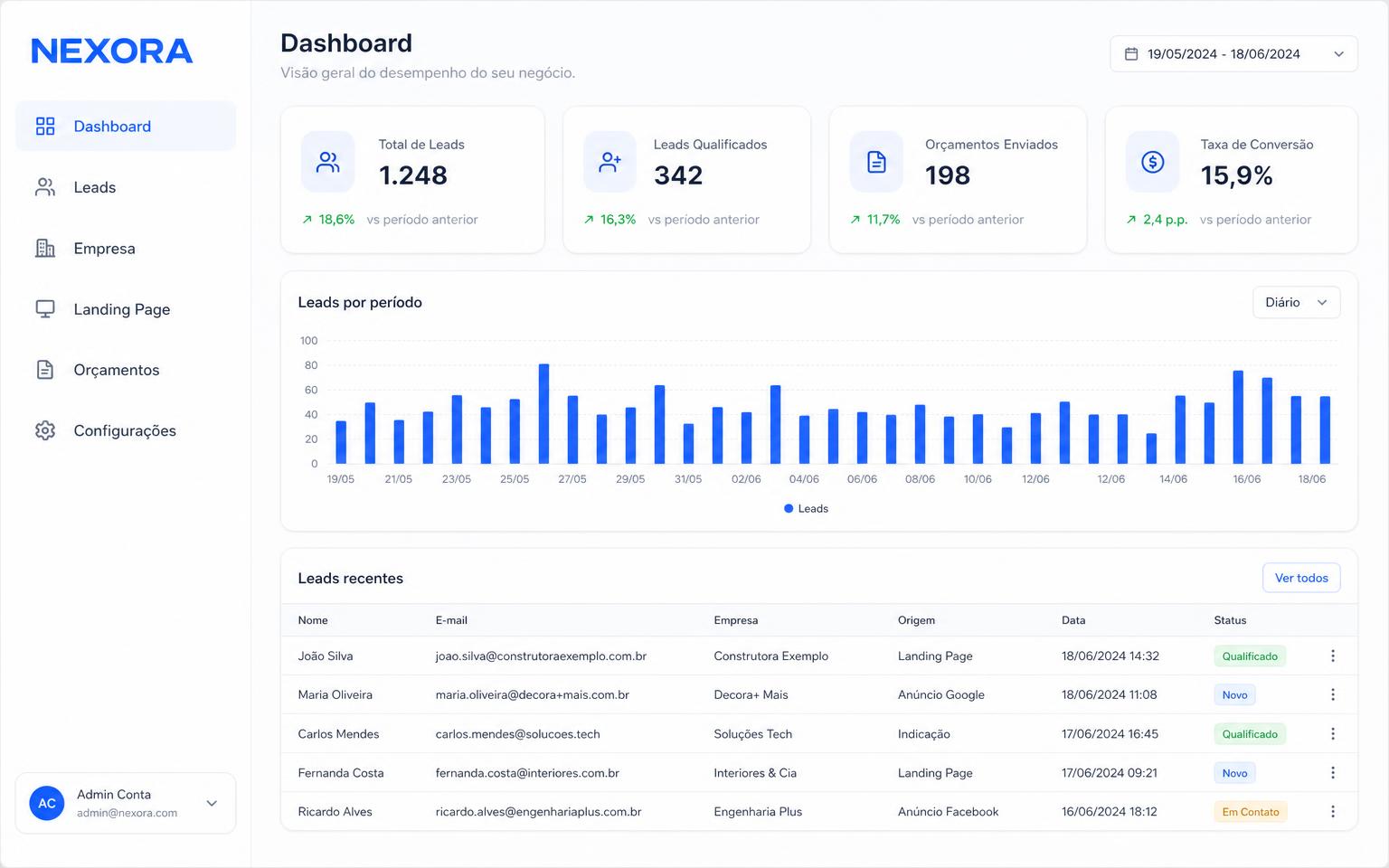Click the Empresa building icon in sidebar
1389x868 pixels.
click(45, 248)
